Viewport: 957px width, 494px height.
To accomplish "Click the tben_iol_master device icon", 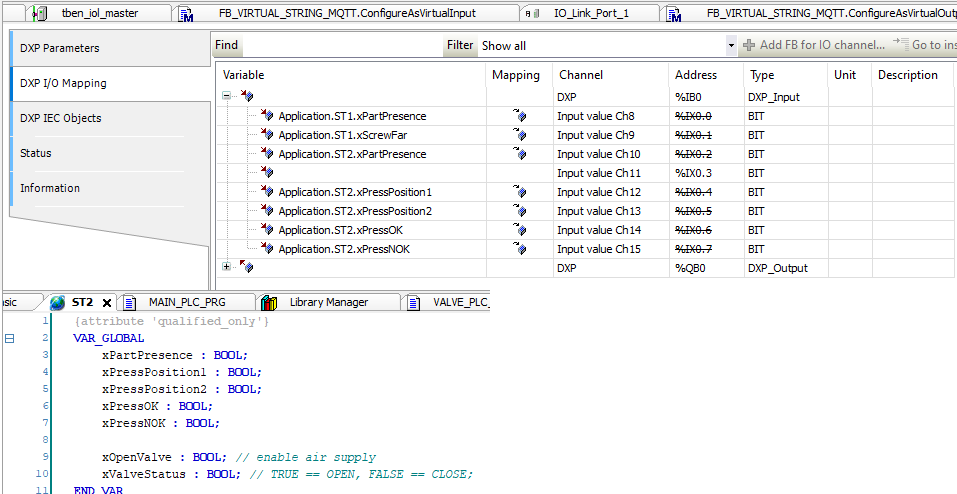I will (x=41, y=14).
